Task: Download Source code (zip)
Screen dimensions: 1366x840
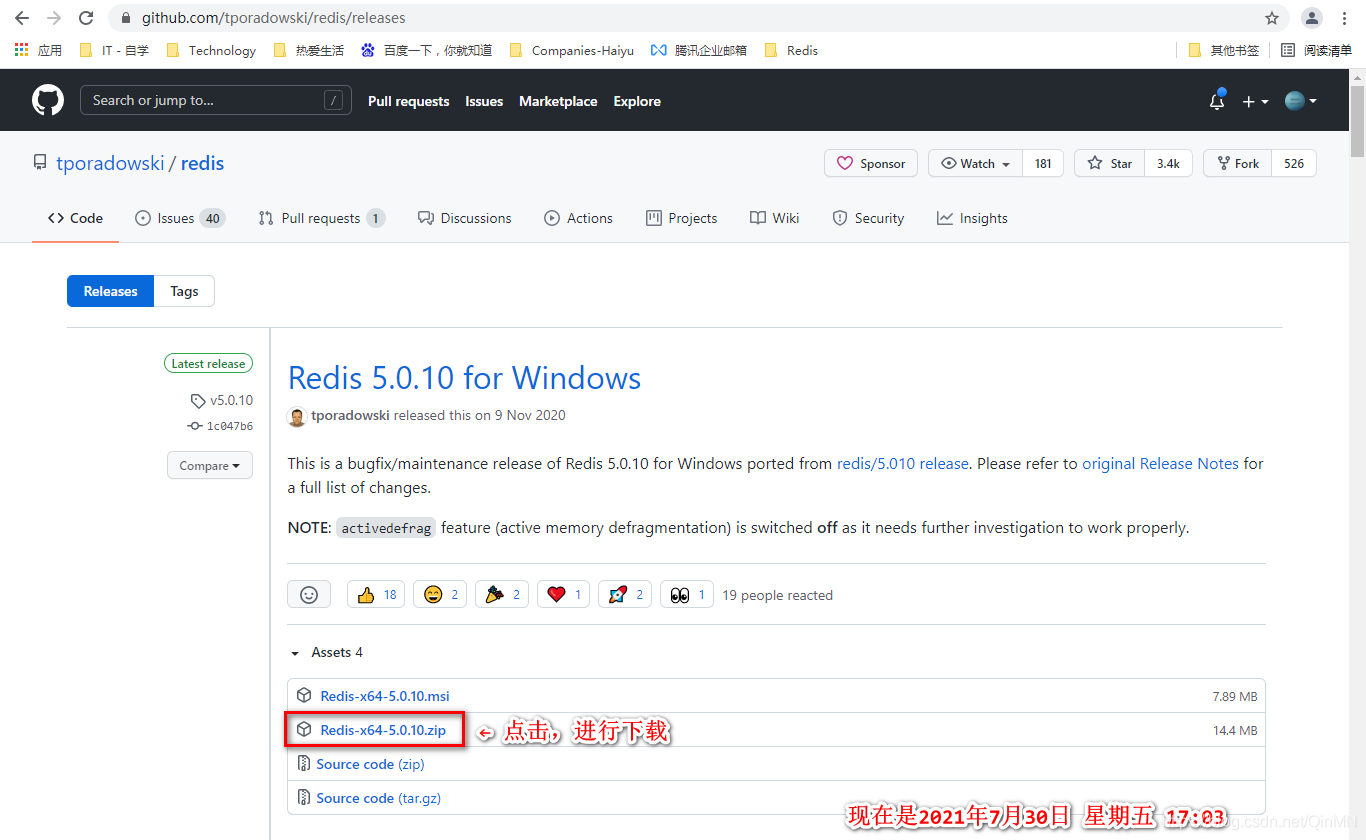Action: (x=370, y=764)
